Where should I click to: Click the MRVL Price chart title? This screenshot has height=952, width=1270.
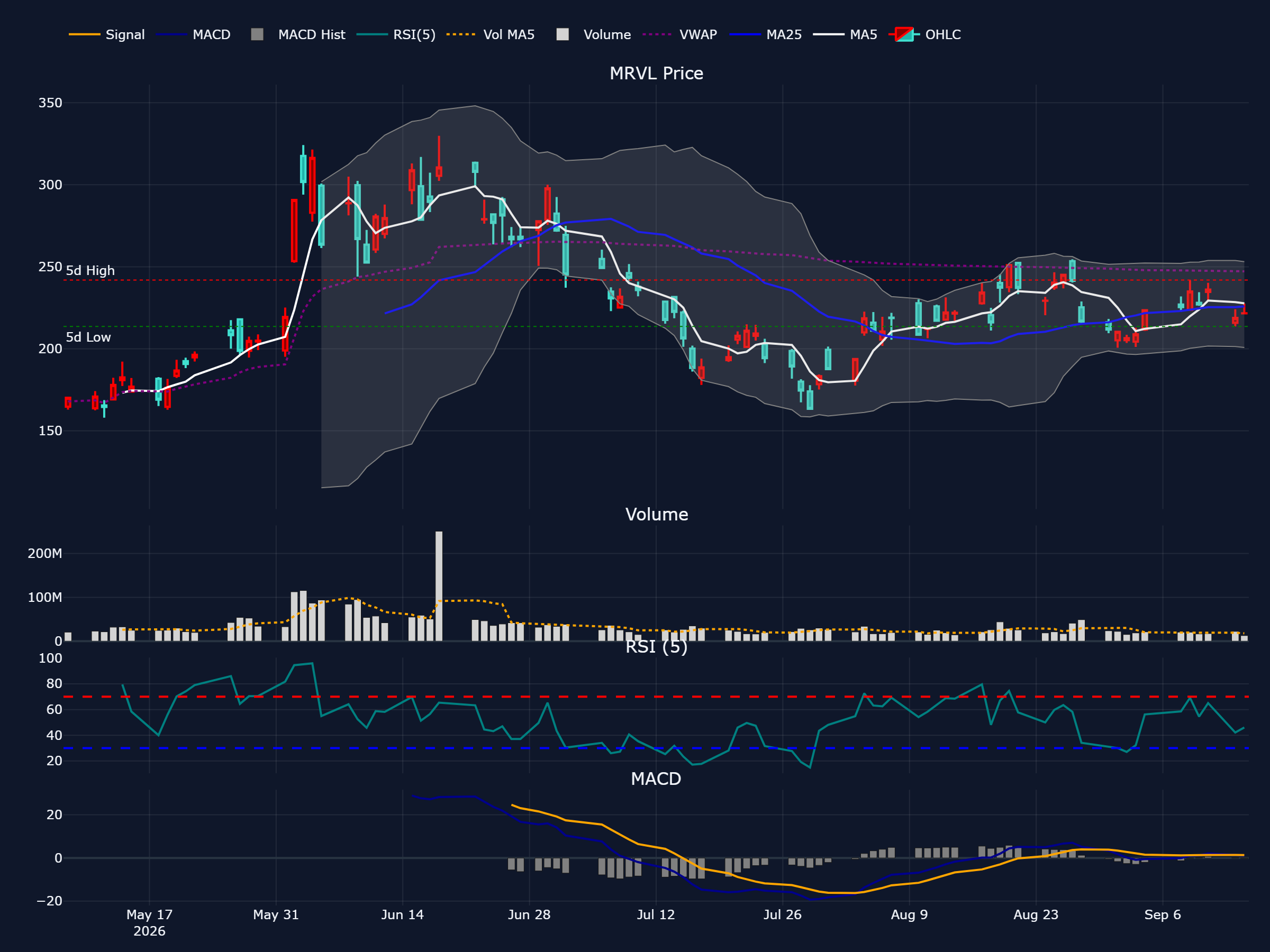(656, 74)
